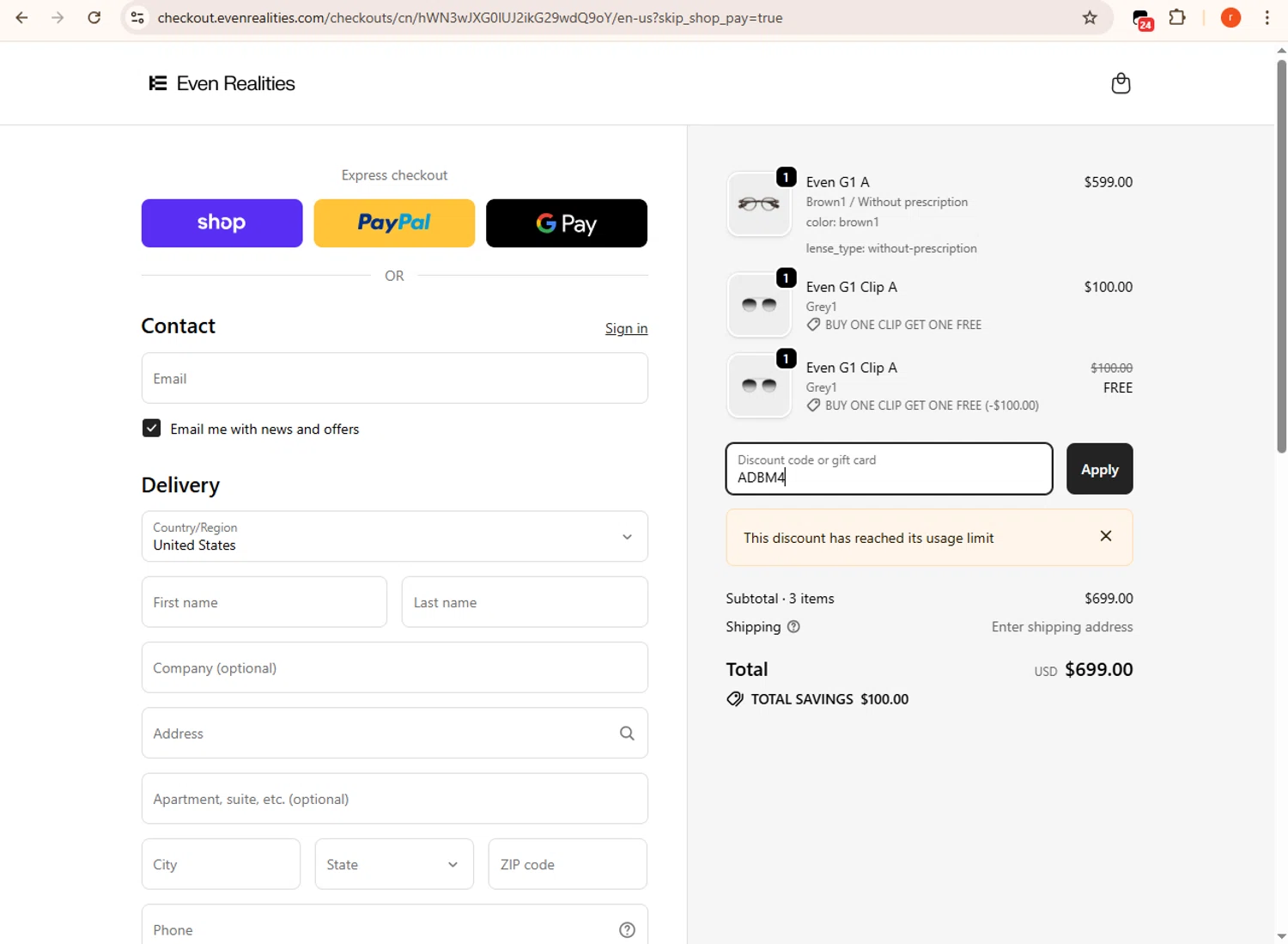Viewport: 1288px width, 944px height.
Task: Click "This discount has reached its usage limit"
Action: coord(868,538)
